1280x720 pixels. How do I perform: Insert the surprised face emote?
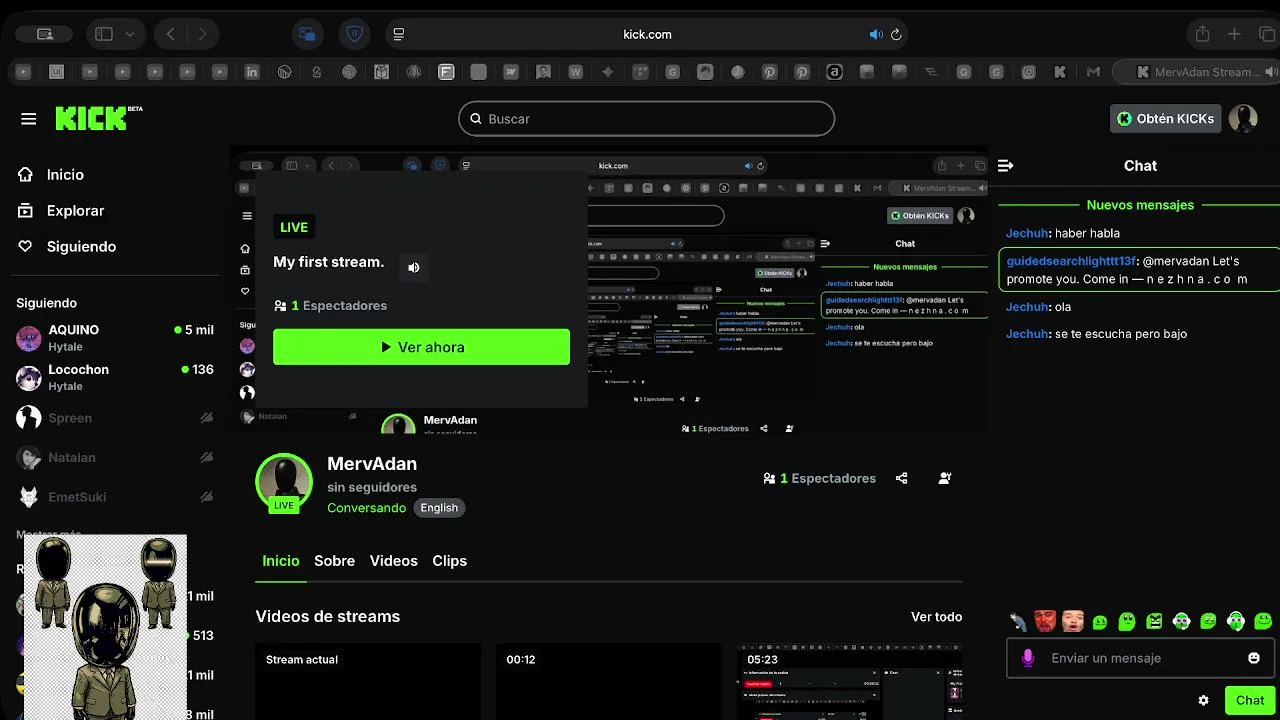pyautogui.click(x=1073, y=621)
